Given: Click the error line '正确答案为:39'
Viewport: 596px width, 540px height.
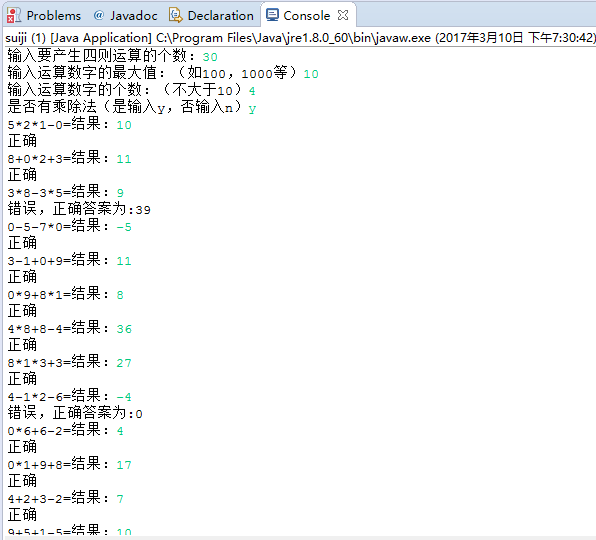Looking at the screenshot, I should pos(79,209).
